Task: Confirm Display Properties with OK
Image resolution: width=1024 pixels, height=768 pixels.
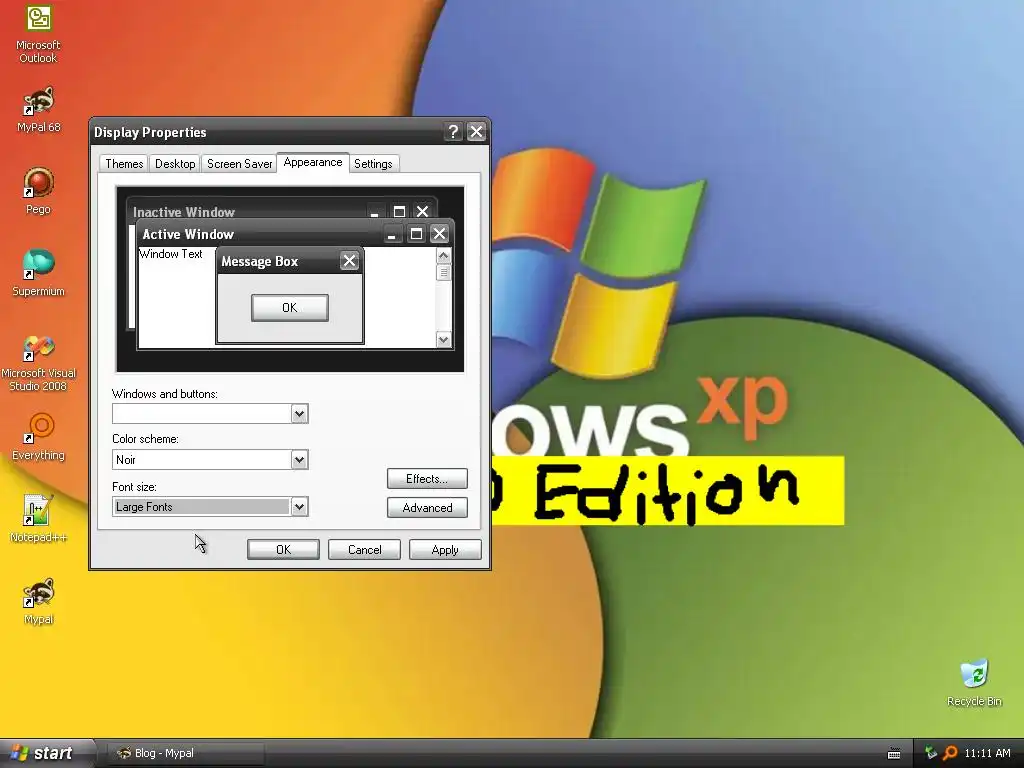Action: point(283,550)
